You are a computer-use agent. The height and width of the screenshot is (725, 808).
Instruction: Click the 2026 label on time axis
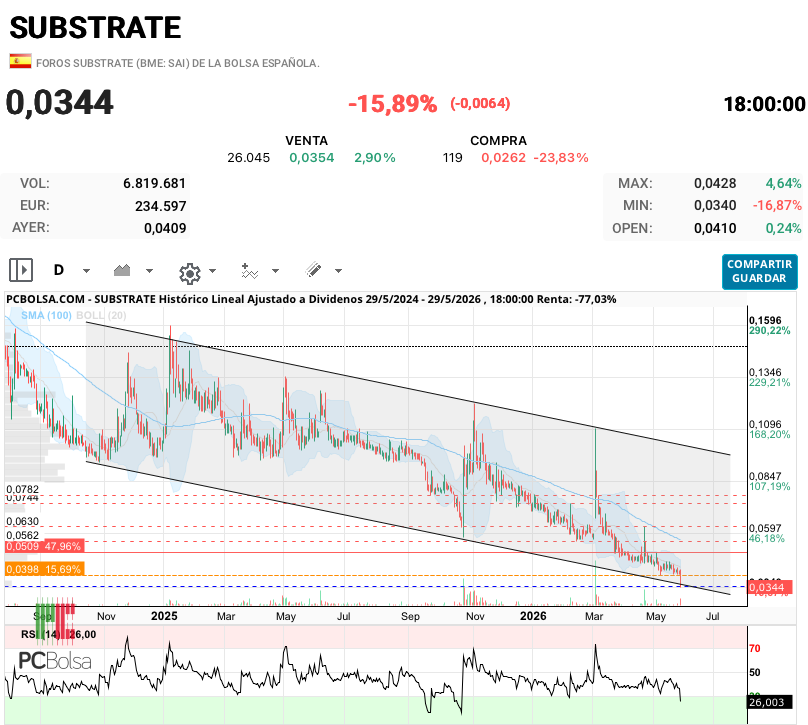pos(533,616)
